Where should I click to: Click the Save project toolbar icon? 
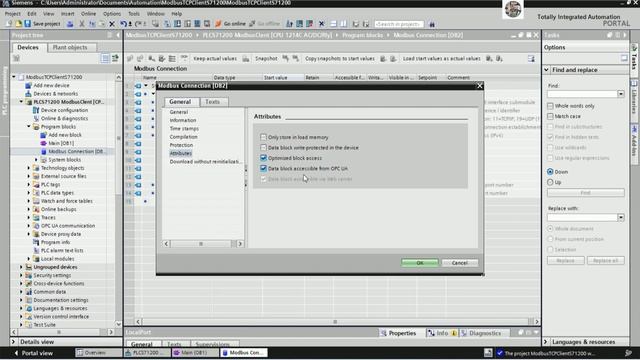tap(28, 24)
